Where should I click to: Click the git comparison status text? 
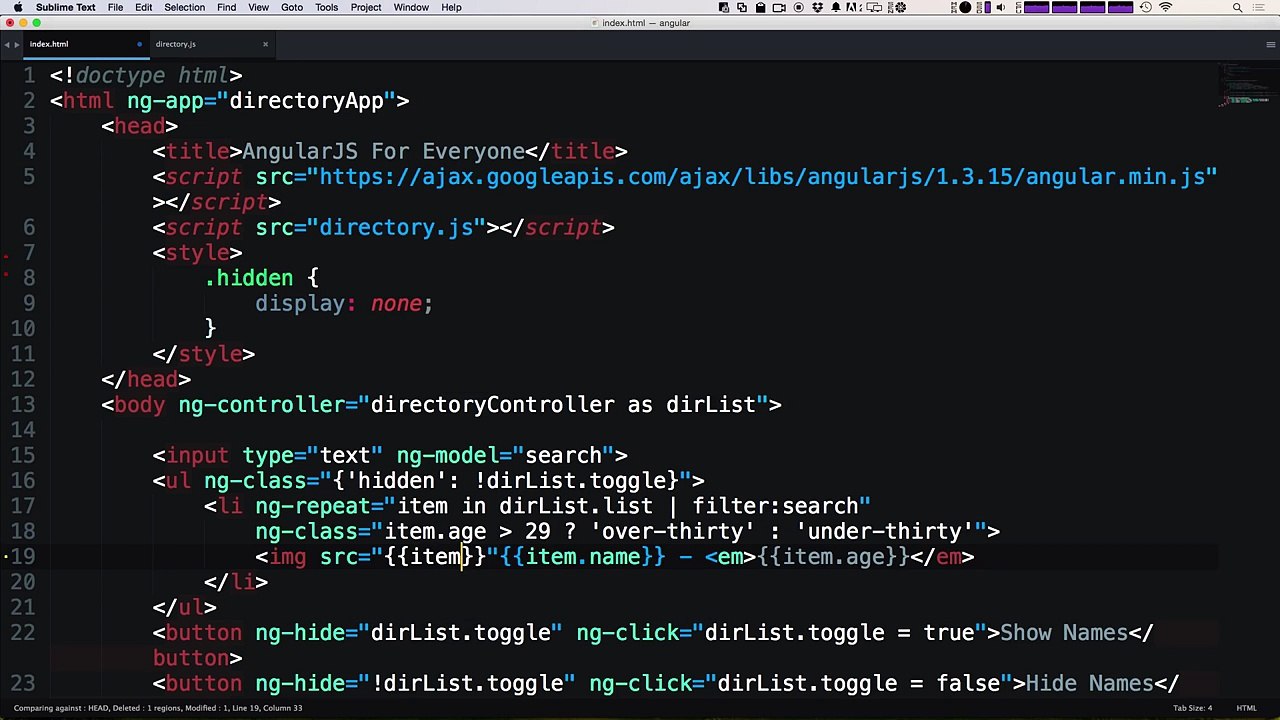point(158,708)
